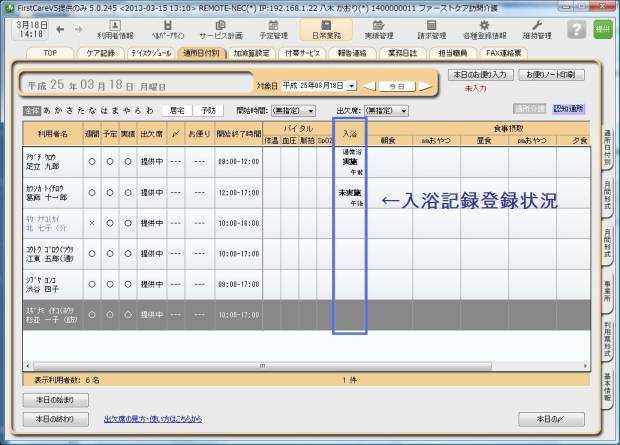Toggle the 居宅 filter button

(x=176, y=110)
